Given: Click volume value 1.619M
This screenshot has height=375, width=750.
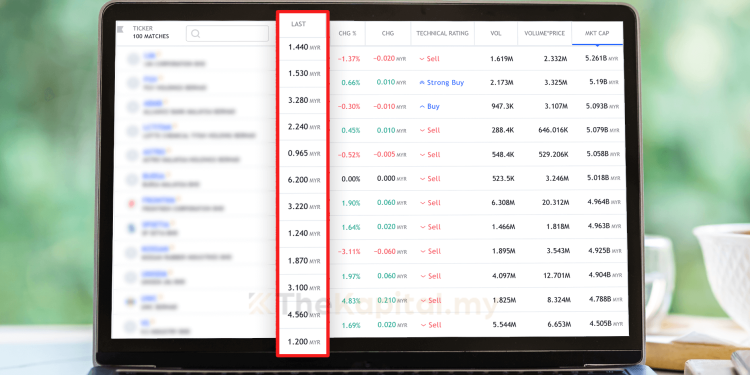Looking at the screenshot, I should click(x=502, y=59).
